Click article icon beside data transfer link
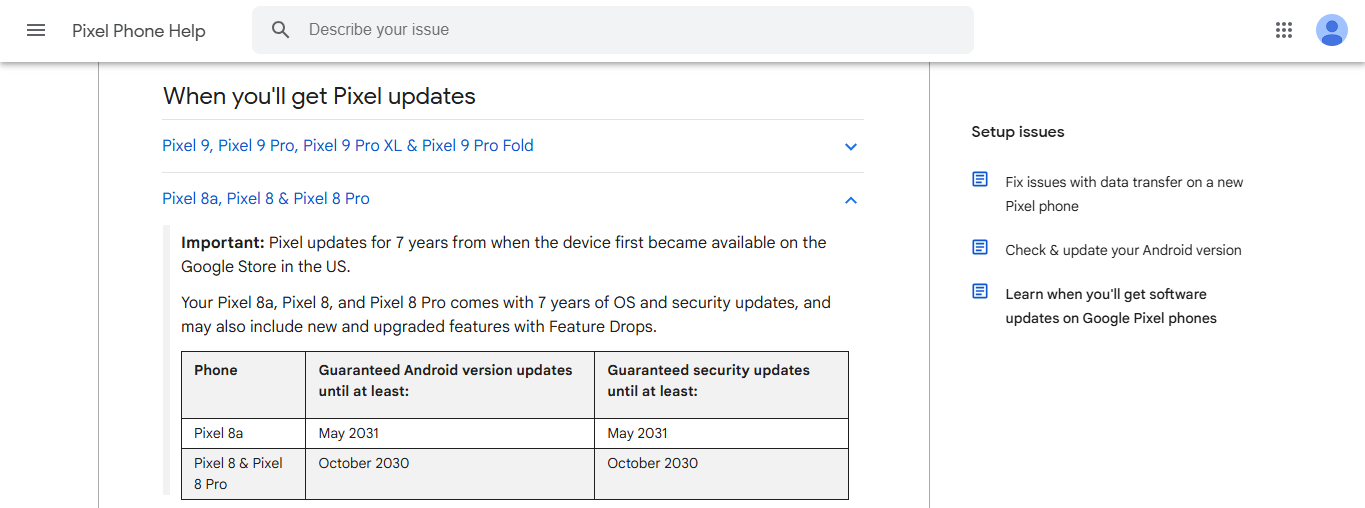The height and width of the screenshot is (508, 1365). click(980, 180)
